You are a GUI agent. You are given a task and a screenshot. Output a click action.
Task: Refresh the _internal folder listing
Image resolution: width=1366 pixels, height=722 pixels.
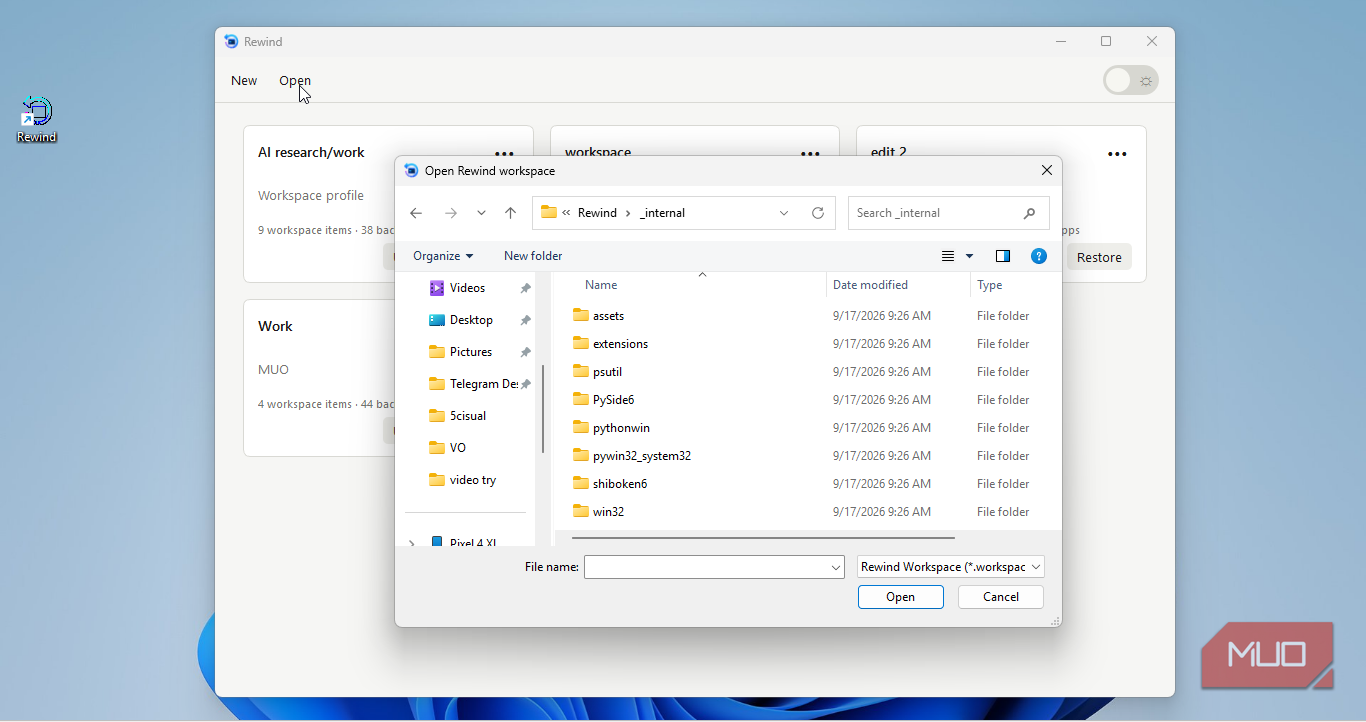[x=818, y=213]
